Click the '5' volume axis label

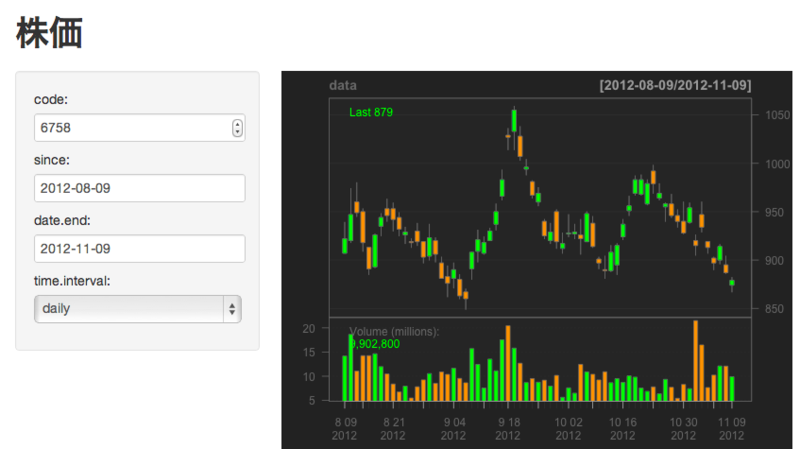312,401
